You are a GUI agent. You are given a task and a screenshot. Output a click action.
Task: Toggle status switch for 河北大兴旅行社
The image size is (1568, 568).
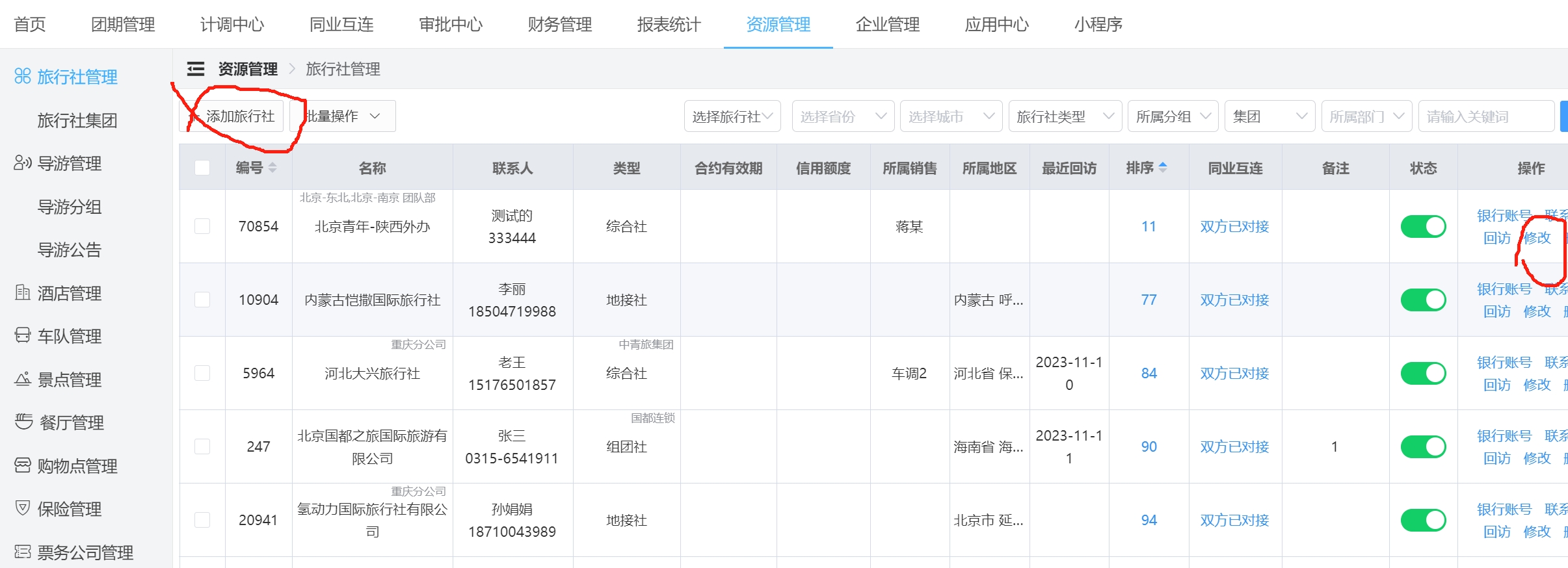pos(1423,373)
